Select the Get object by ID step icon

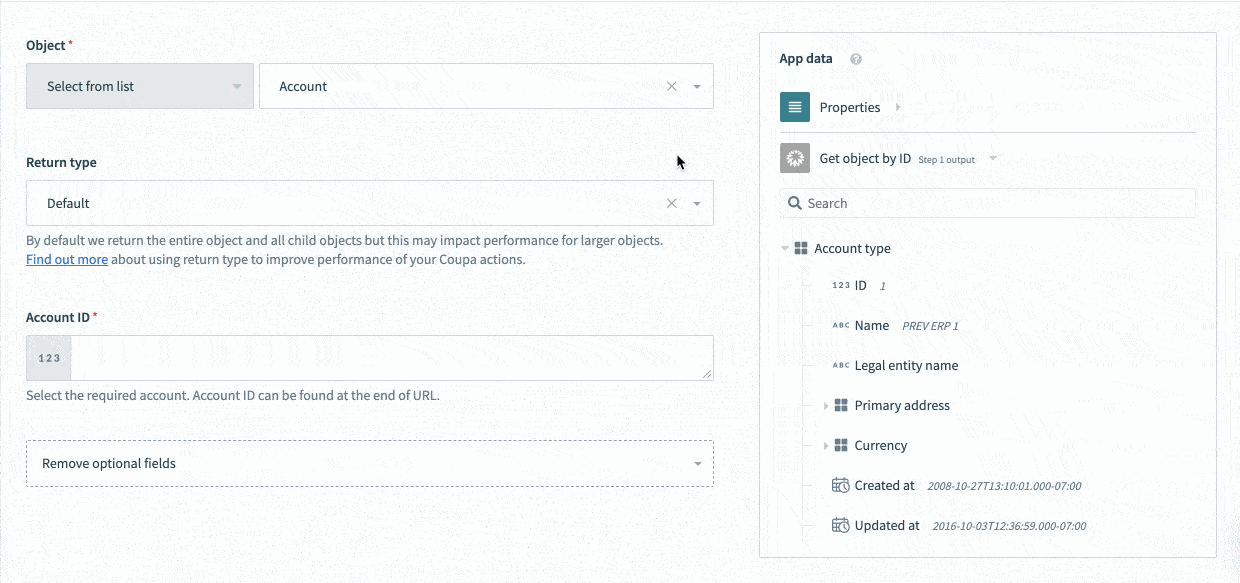click(x=794, y=158)
